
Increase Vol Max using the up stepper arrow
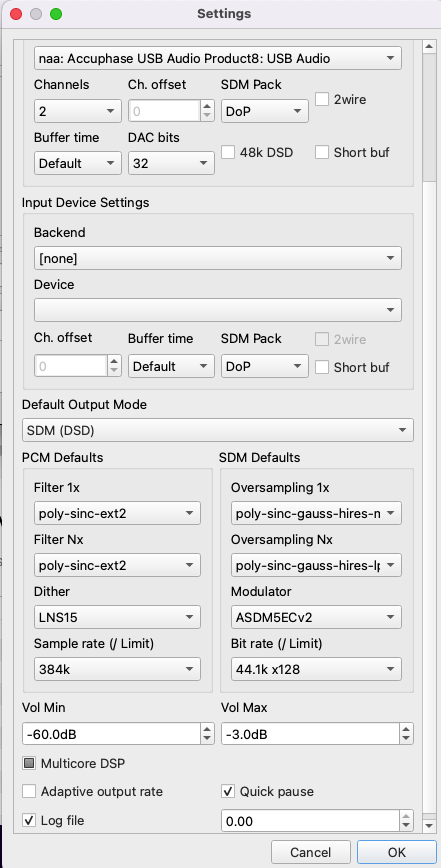407,729
